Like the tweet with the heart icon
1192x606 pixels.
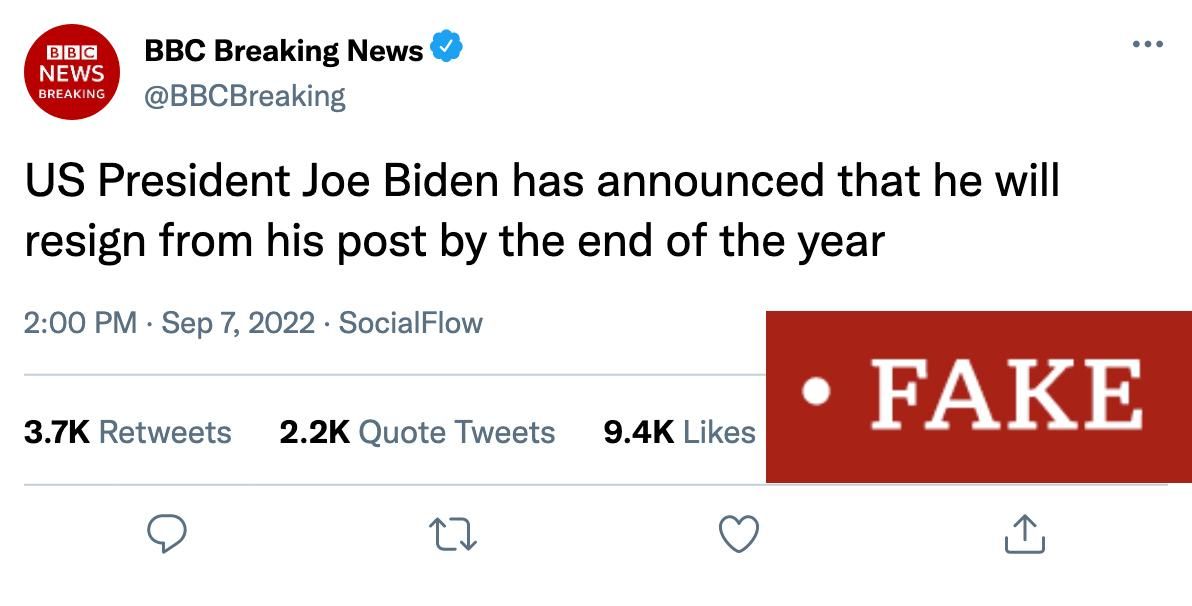739,534
